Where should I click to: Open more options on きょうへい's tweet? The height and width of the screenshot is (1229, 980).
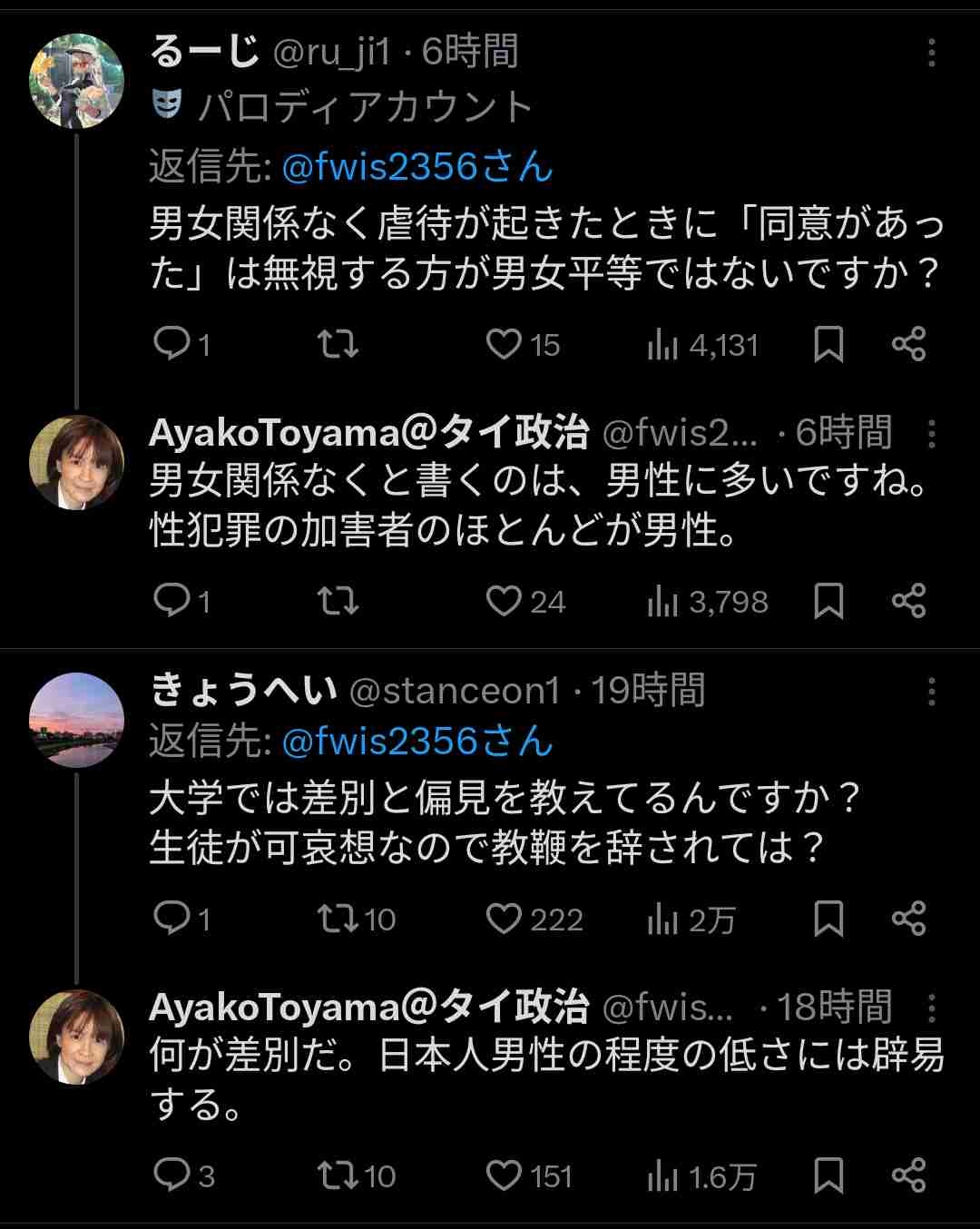coord(931,693)
